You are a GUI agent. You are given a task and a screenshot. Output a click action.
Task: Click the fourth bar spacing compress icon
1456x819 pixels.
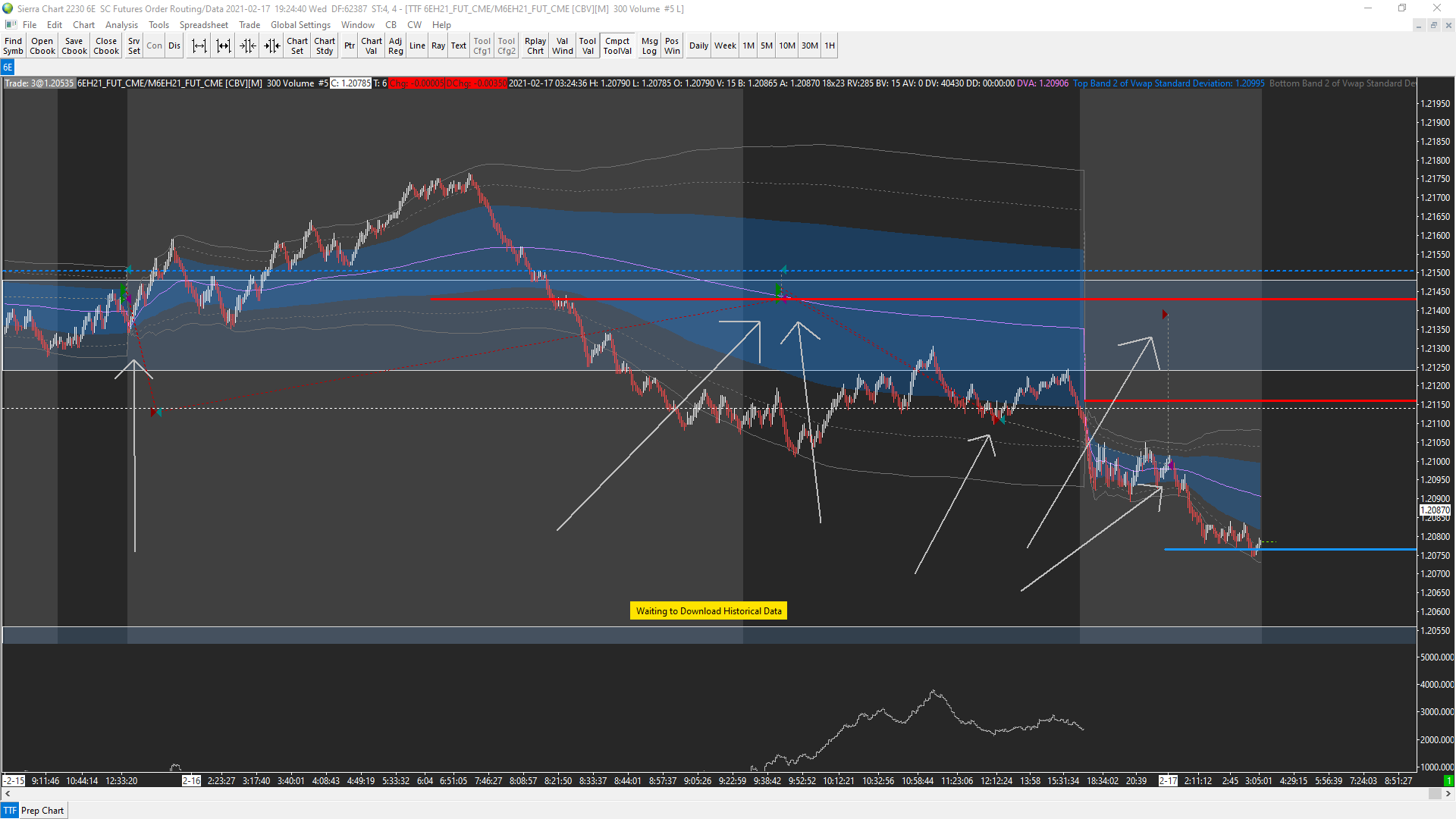coord(272,46)
